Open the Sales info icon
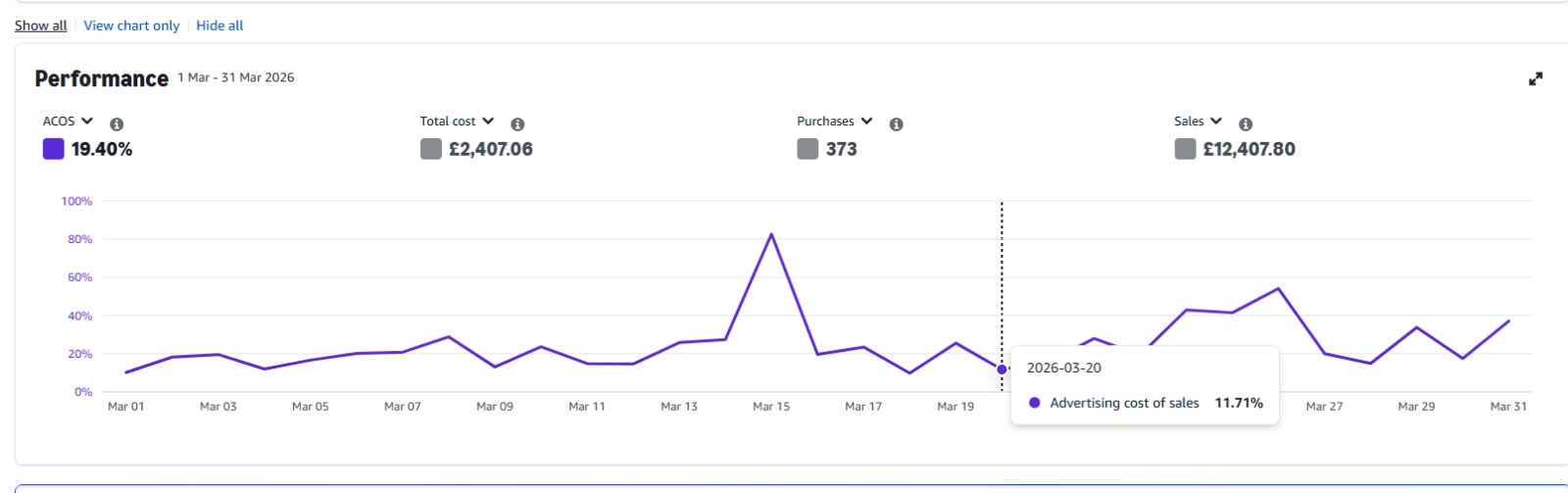 tap(1245, 124)
